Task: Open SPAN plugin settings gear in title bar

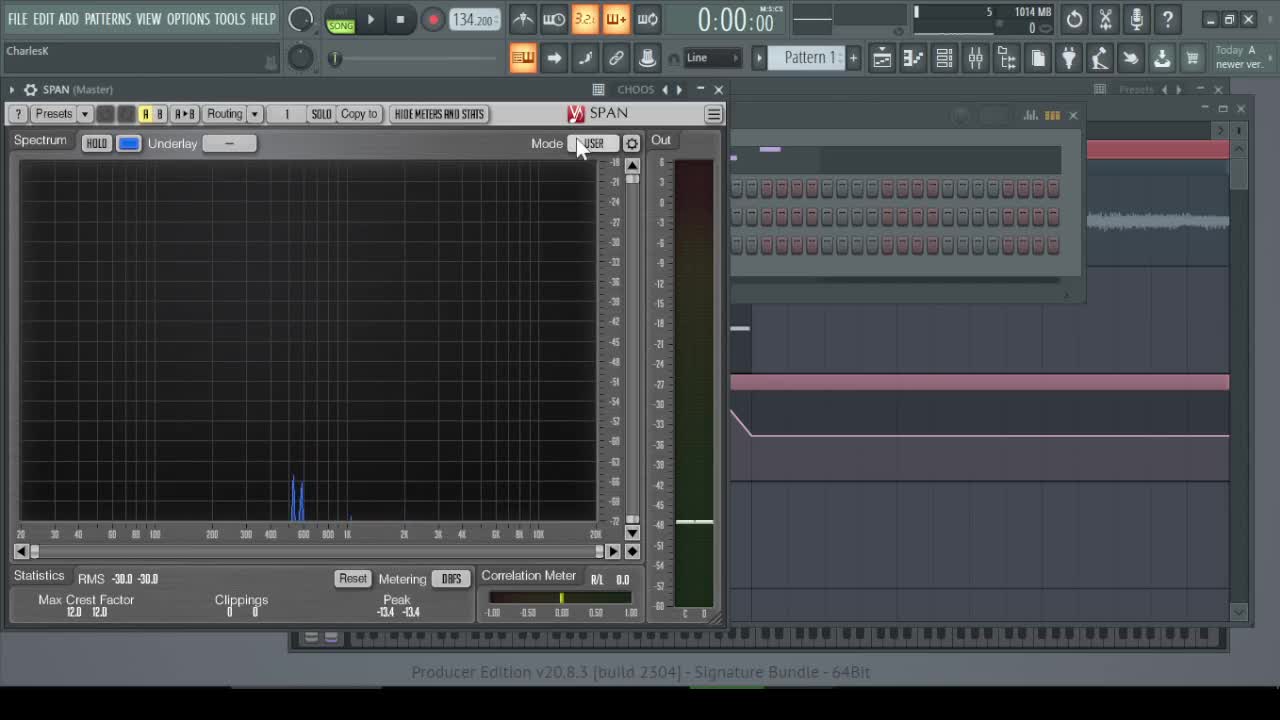Action: (x=31, y=90)
